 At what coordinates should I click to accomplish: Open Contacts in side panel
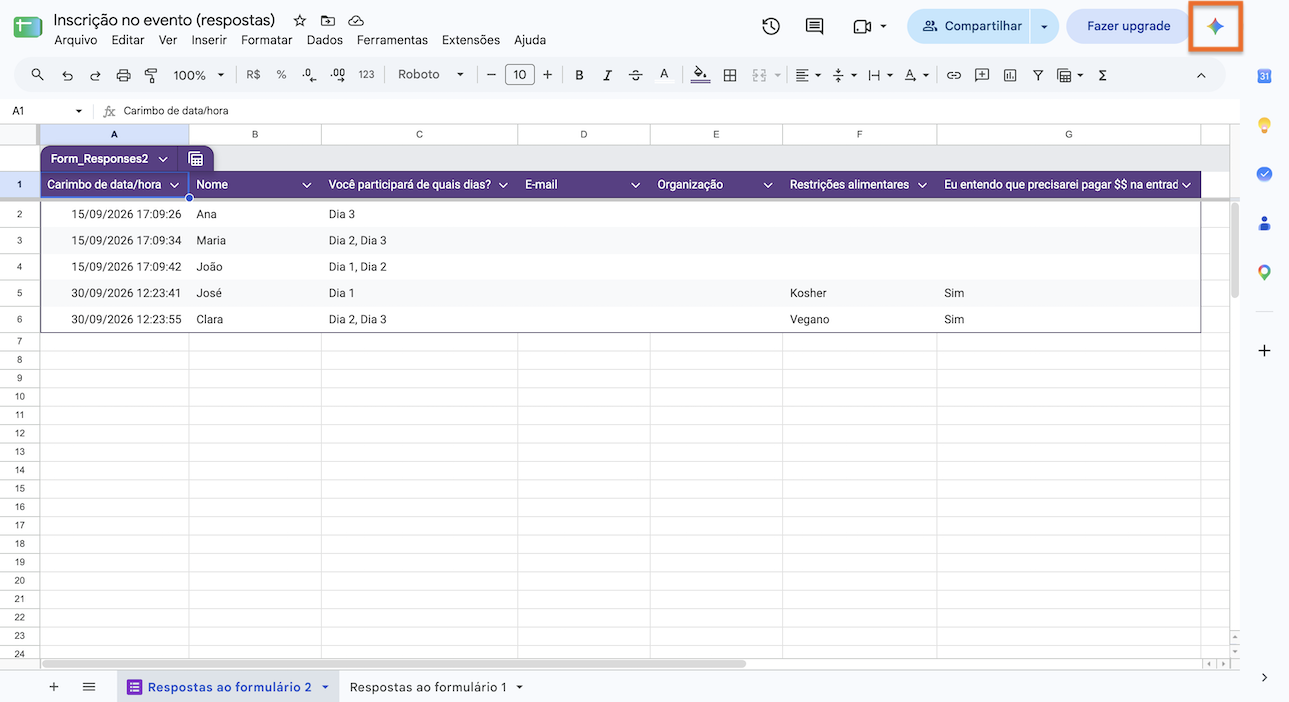pos(1264,223)
